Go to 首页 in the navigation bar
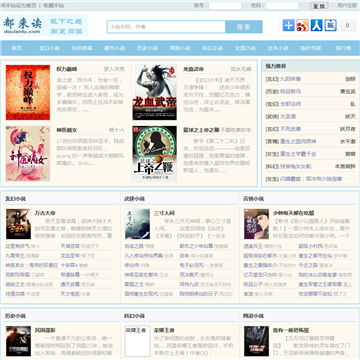 [16, 48]
